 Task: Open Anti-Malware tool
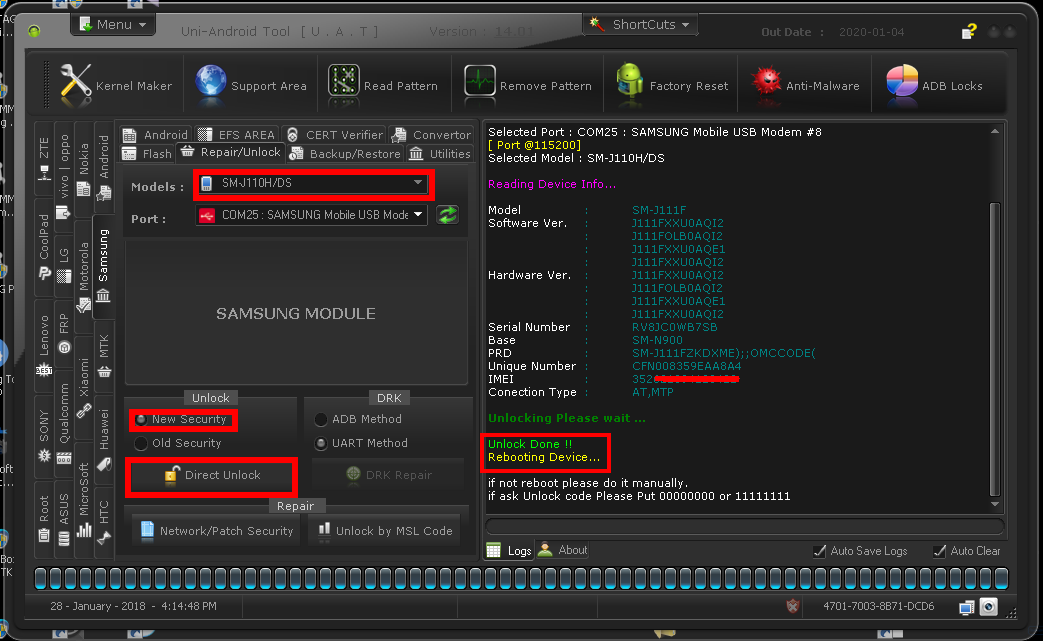pos(805,85)
